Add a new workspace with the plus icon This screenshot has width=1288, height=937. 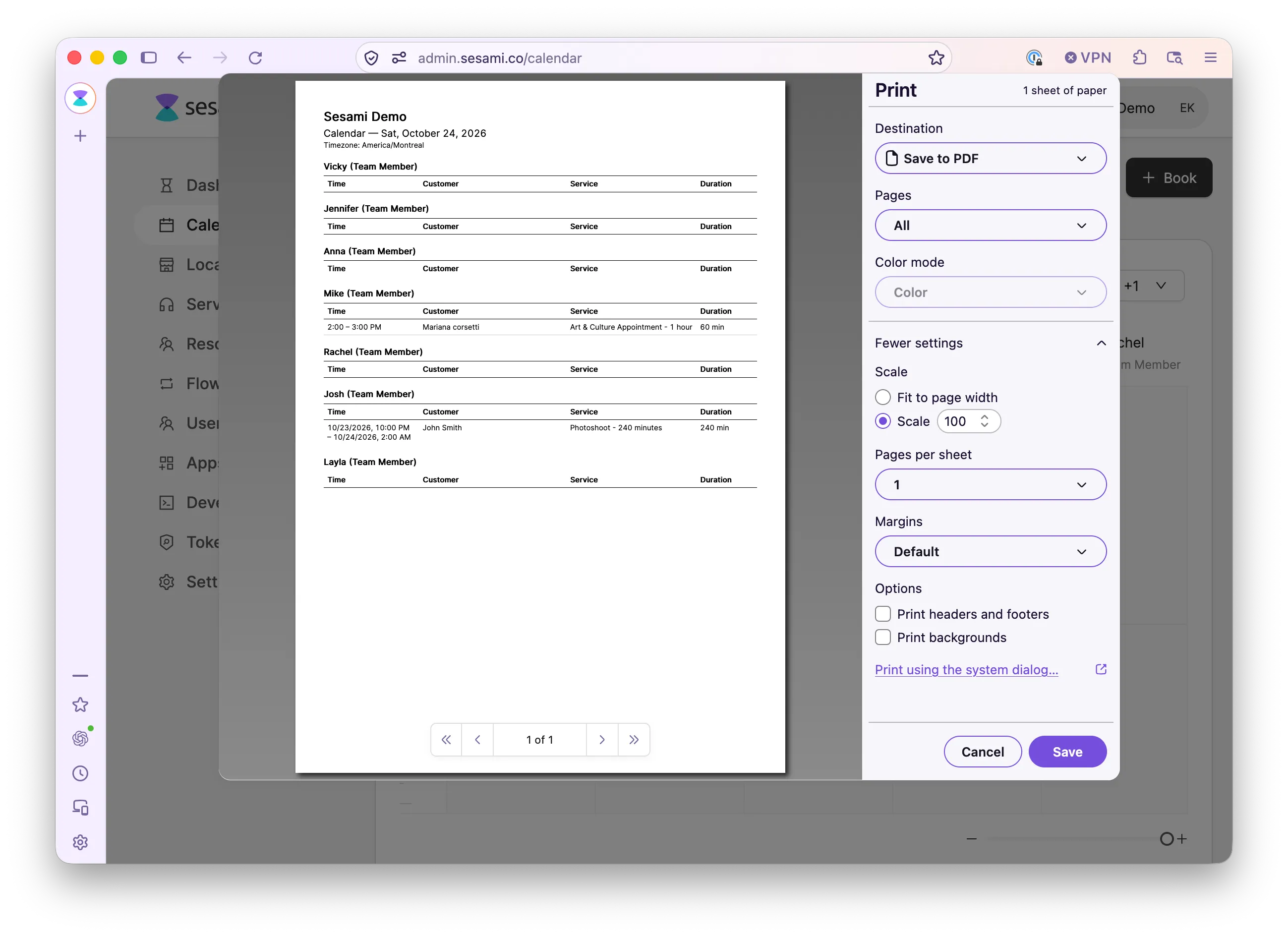pos(80,136)
